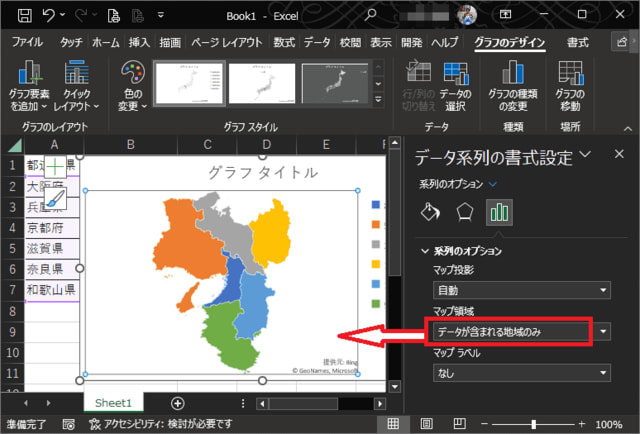Open マップ ラベル dropdown set to なし
This screenshot has width=640, height=434.
[520, 372]
